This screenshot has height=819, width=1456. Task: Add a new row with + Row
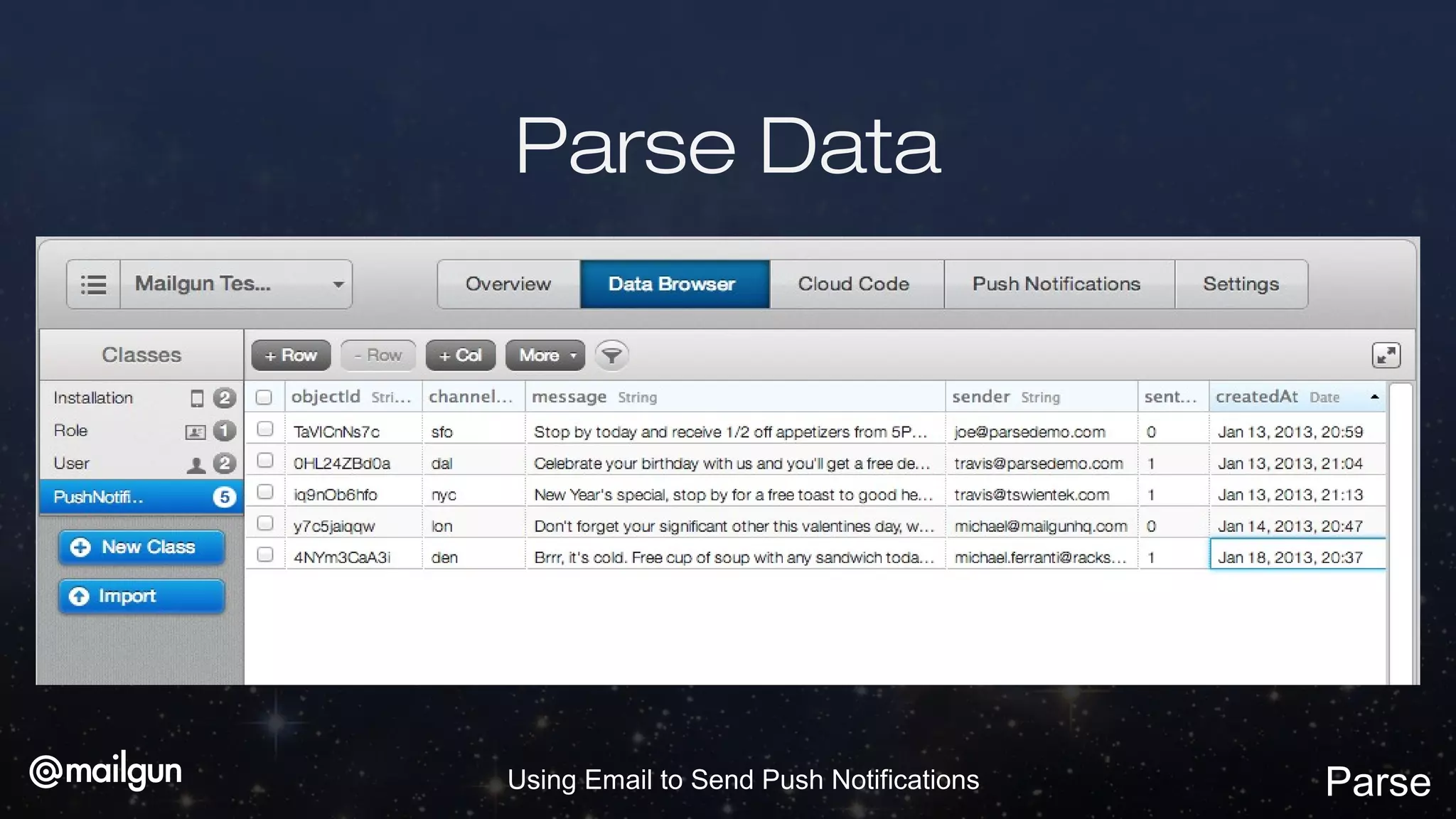(291, 355)
